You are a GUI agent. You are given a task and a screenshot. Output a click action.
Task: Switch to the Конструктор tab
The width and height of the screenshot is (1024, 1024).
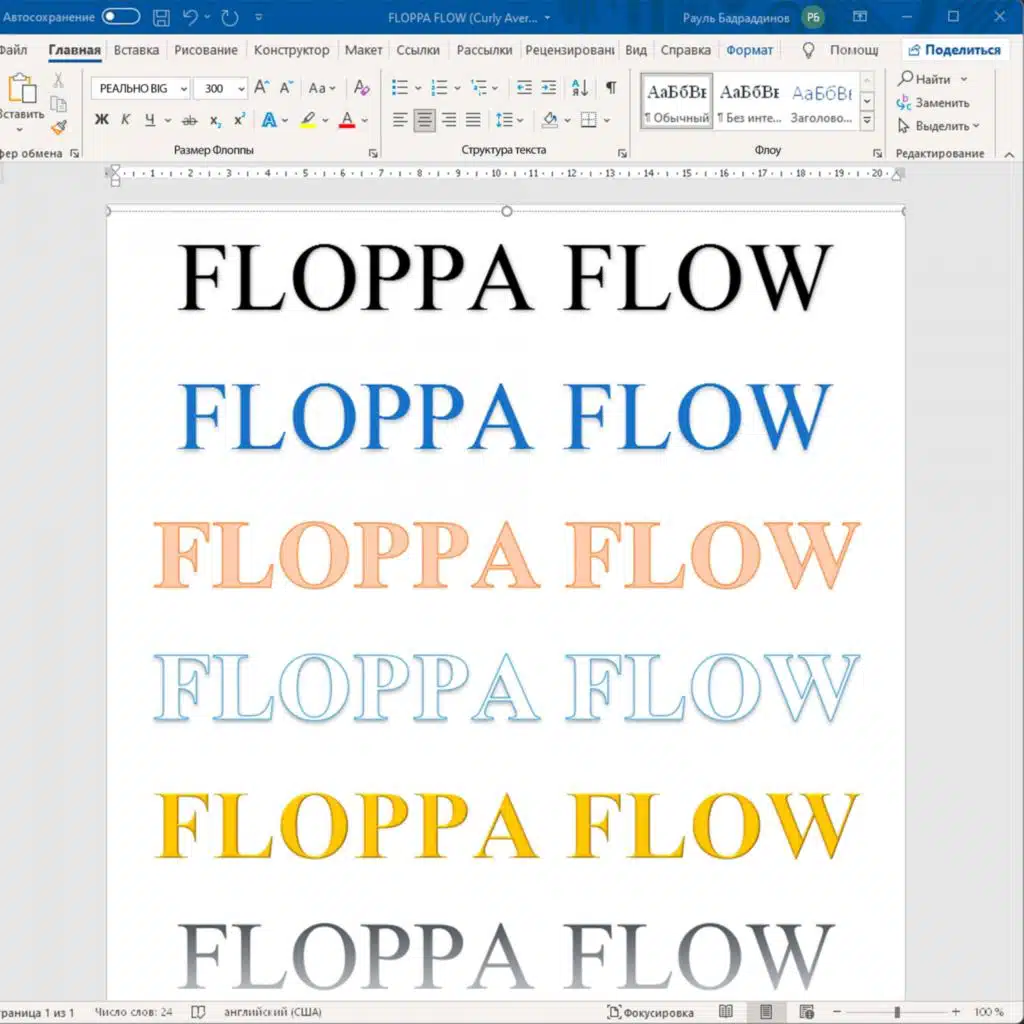[291, 50]
